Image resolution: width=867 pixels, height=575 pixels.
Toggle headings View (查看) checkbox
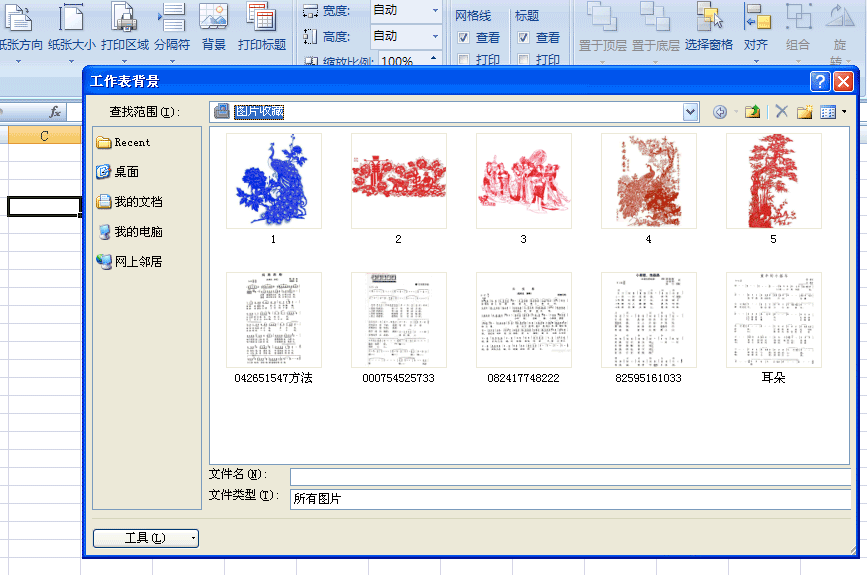[523, 38]
